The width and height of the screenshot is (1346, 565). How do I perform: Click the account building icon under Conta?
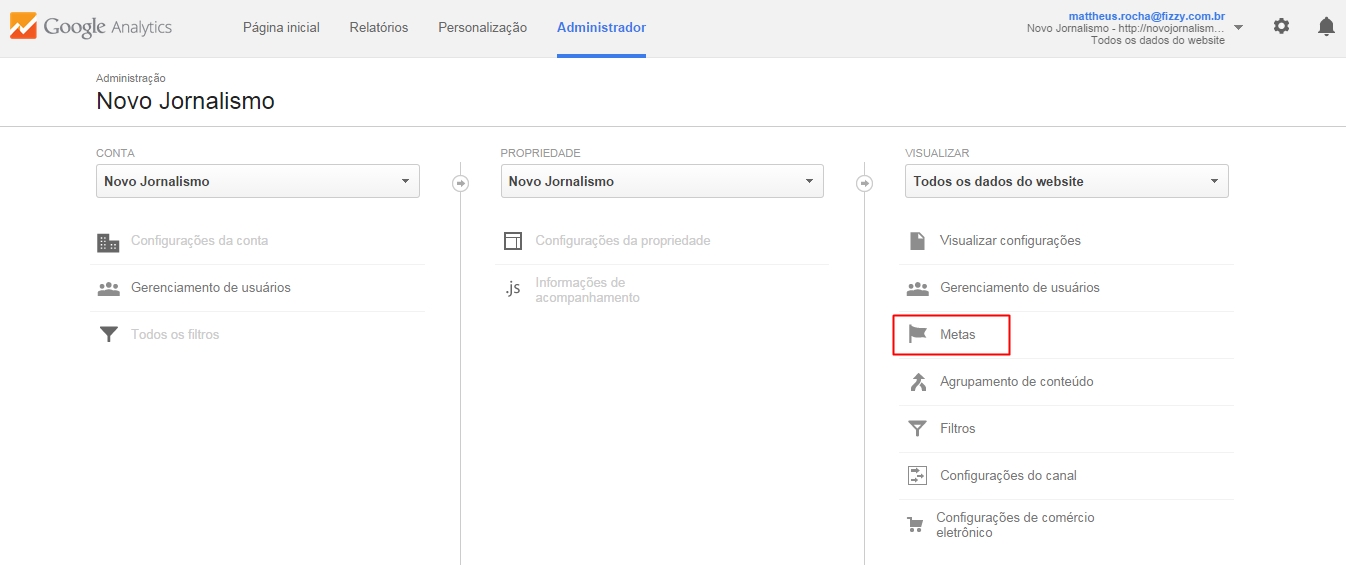[108, 241]
